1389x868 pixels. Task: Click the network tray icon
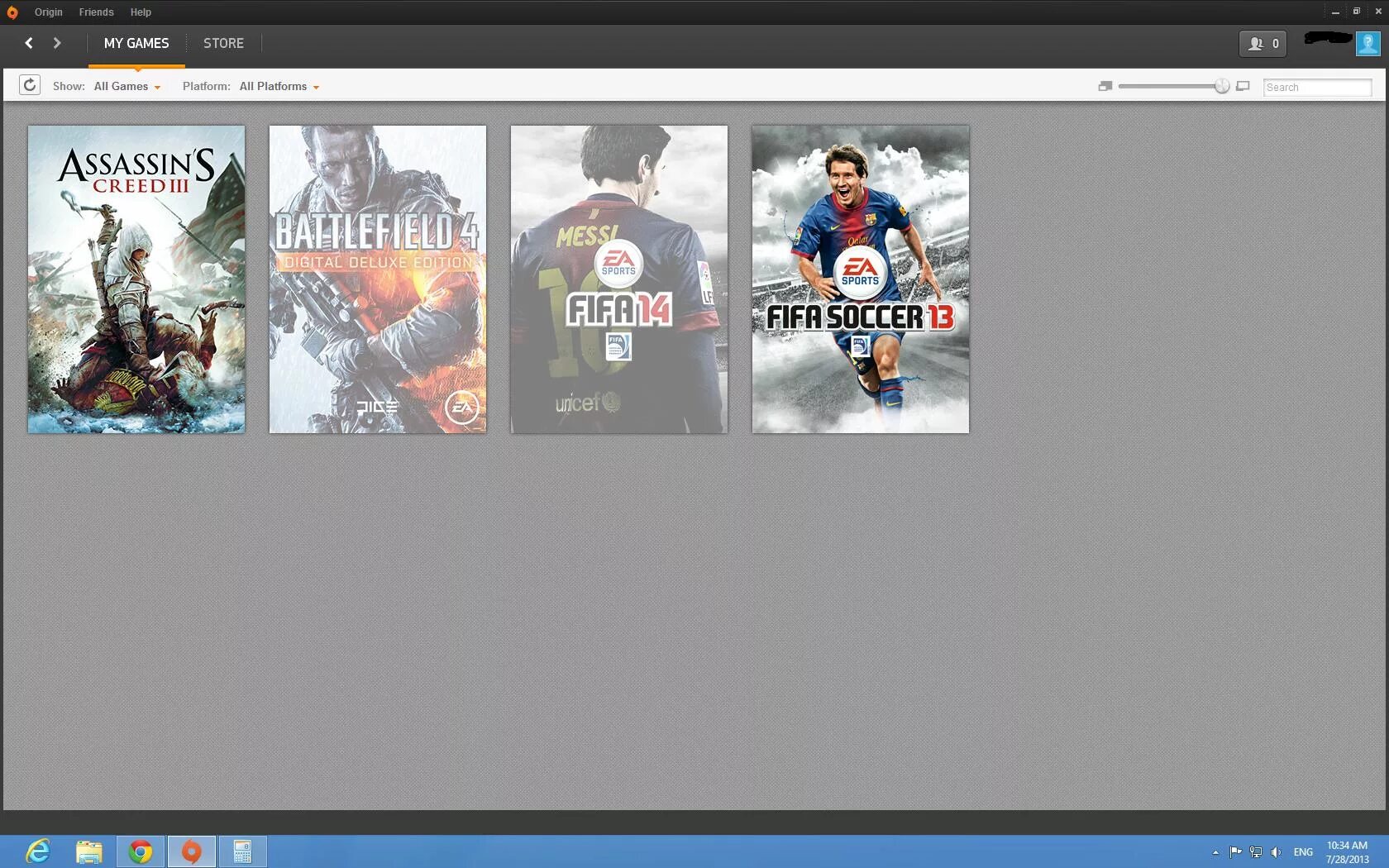(x=1256, y=851)
